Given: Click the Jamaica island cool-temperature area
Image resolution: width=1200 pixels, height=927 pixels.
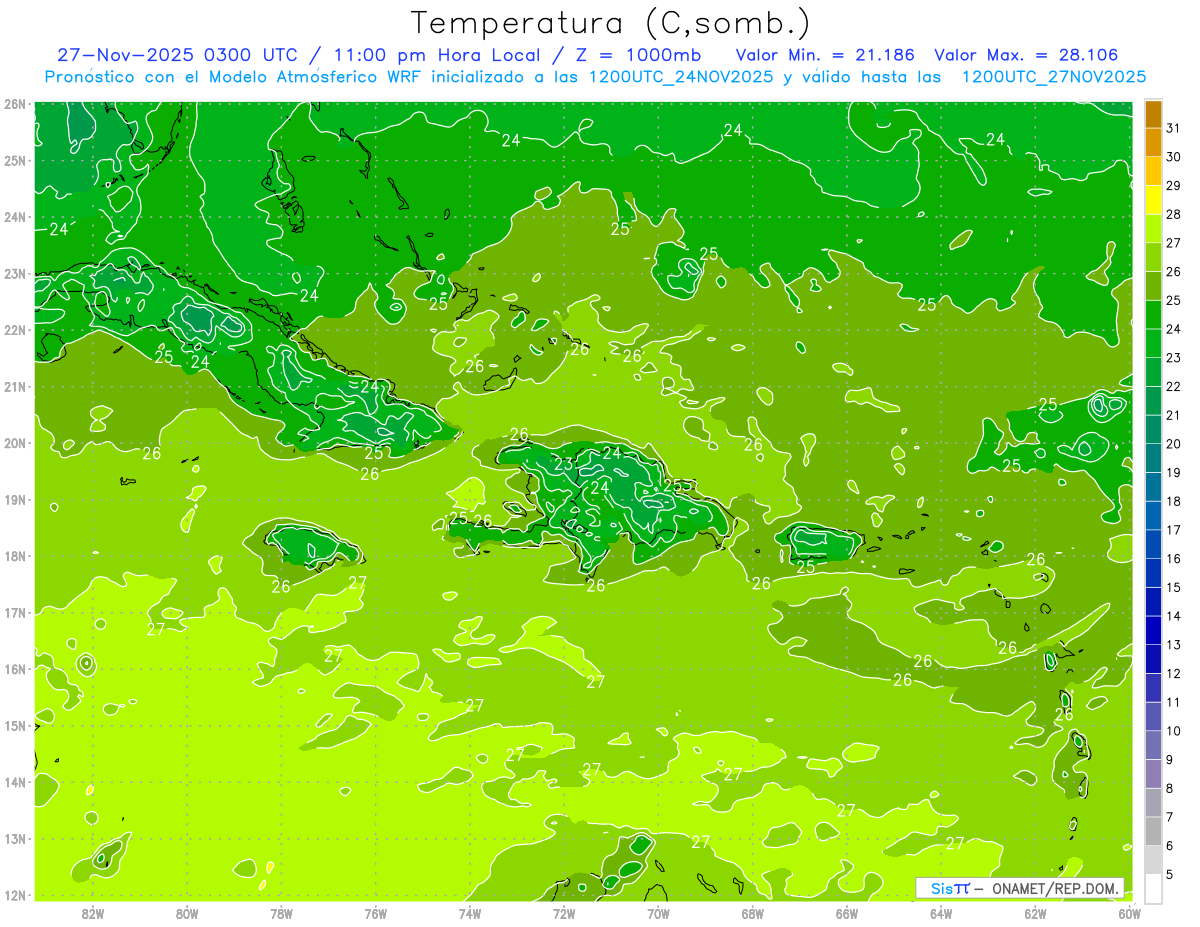Looking at the screenshot, I should click(312, 545).
